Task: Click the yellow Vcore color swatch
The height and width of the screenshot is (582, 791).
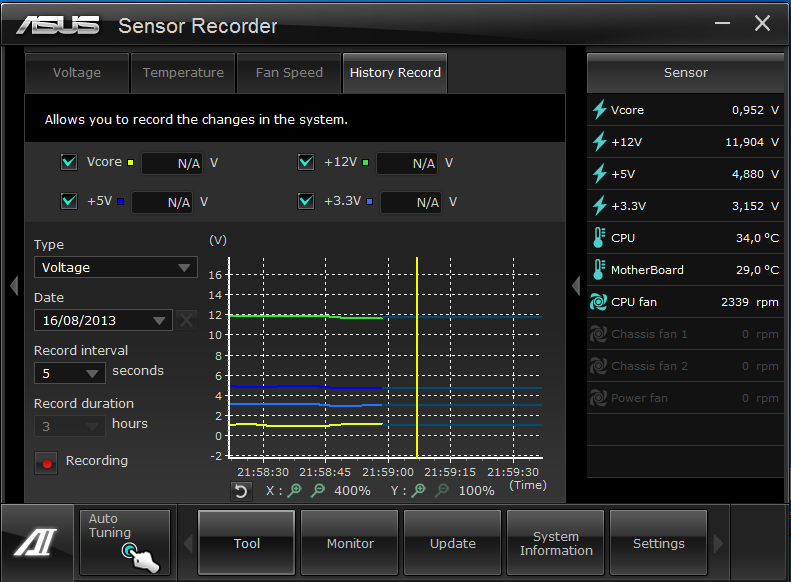Action: pyautogui.click(x=130, y=162)
